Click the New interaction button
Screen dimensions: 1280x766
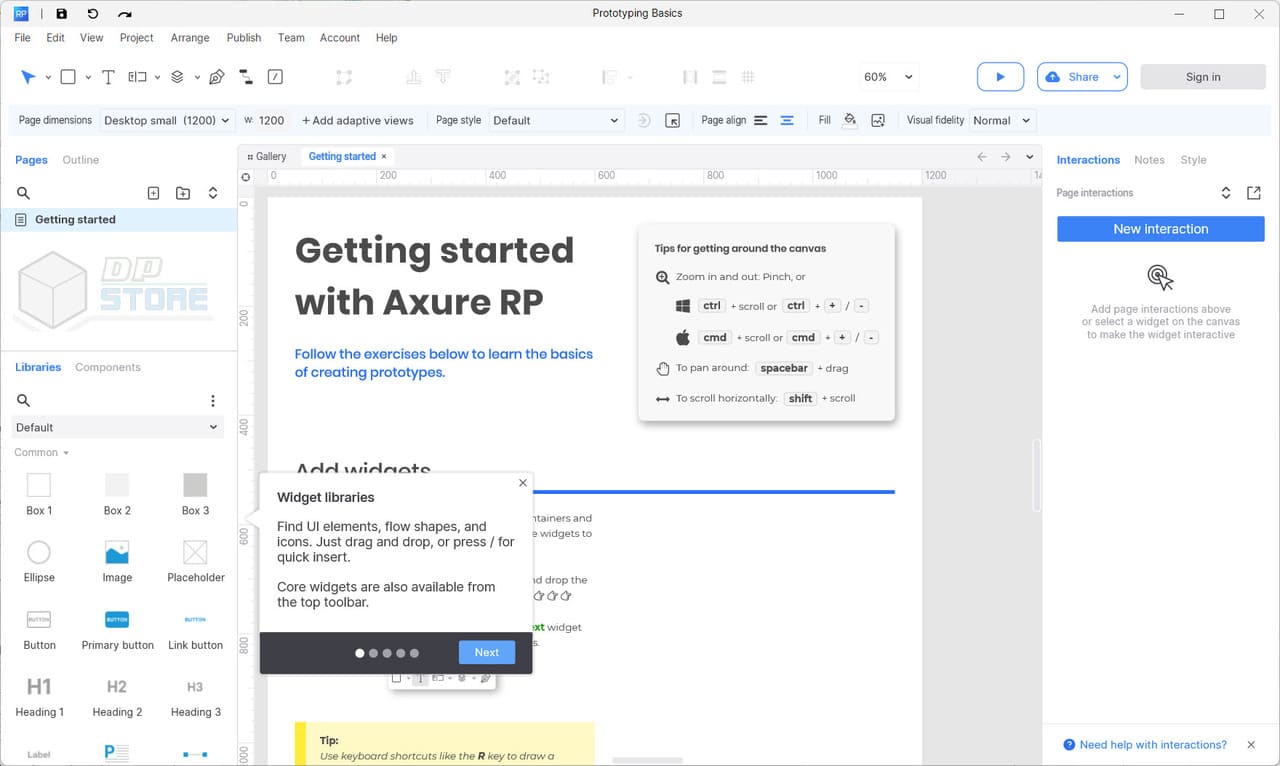coord(1161,229)
